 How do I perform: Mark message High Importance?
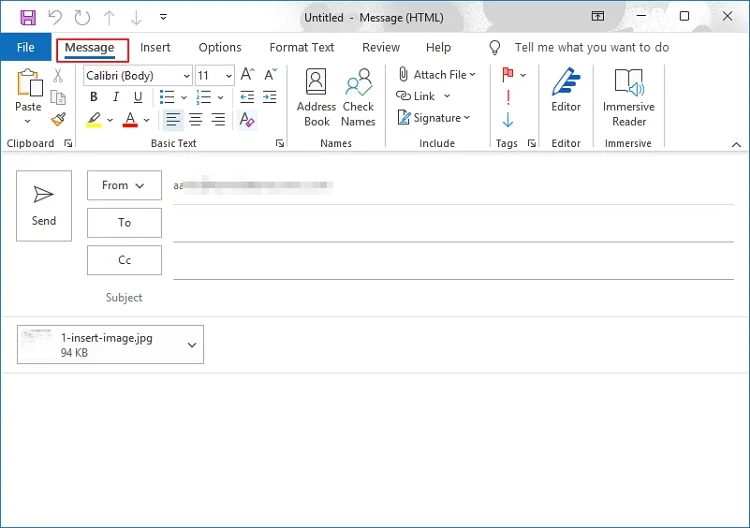[508, 97]
